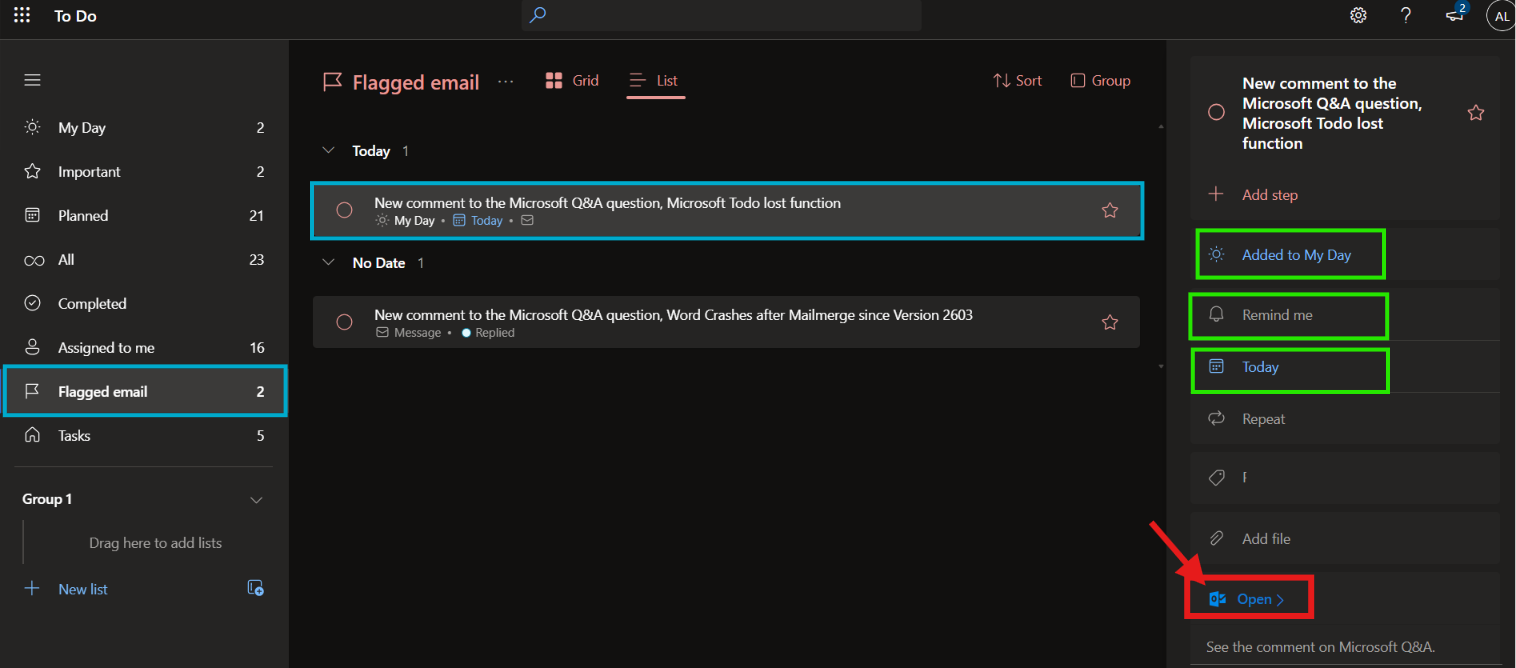Image resolution: width=1516 pixels, height=668 pixels.
Task: Complete the Word Crashes after Mailmerge task
Action: [x=344, y=322]
